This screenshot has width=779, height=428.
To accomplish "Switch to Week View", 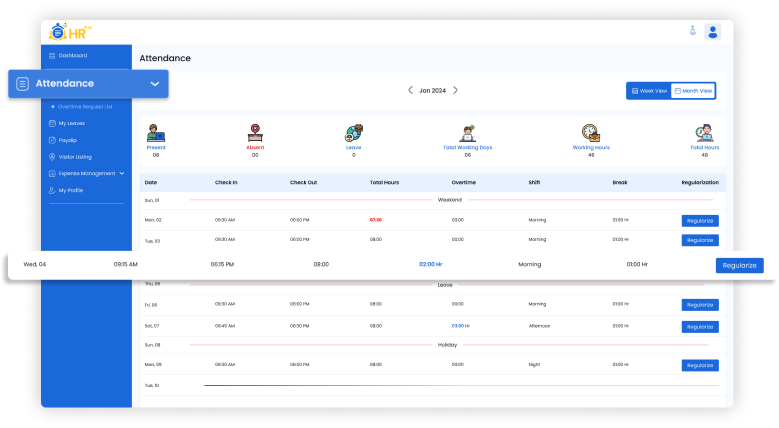I will tap(648, 91).
